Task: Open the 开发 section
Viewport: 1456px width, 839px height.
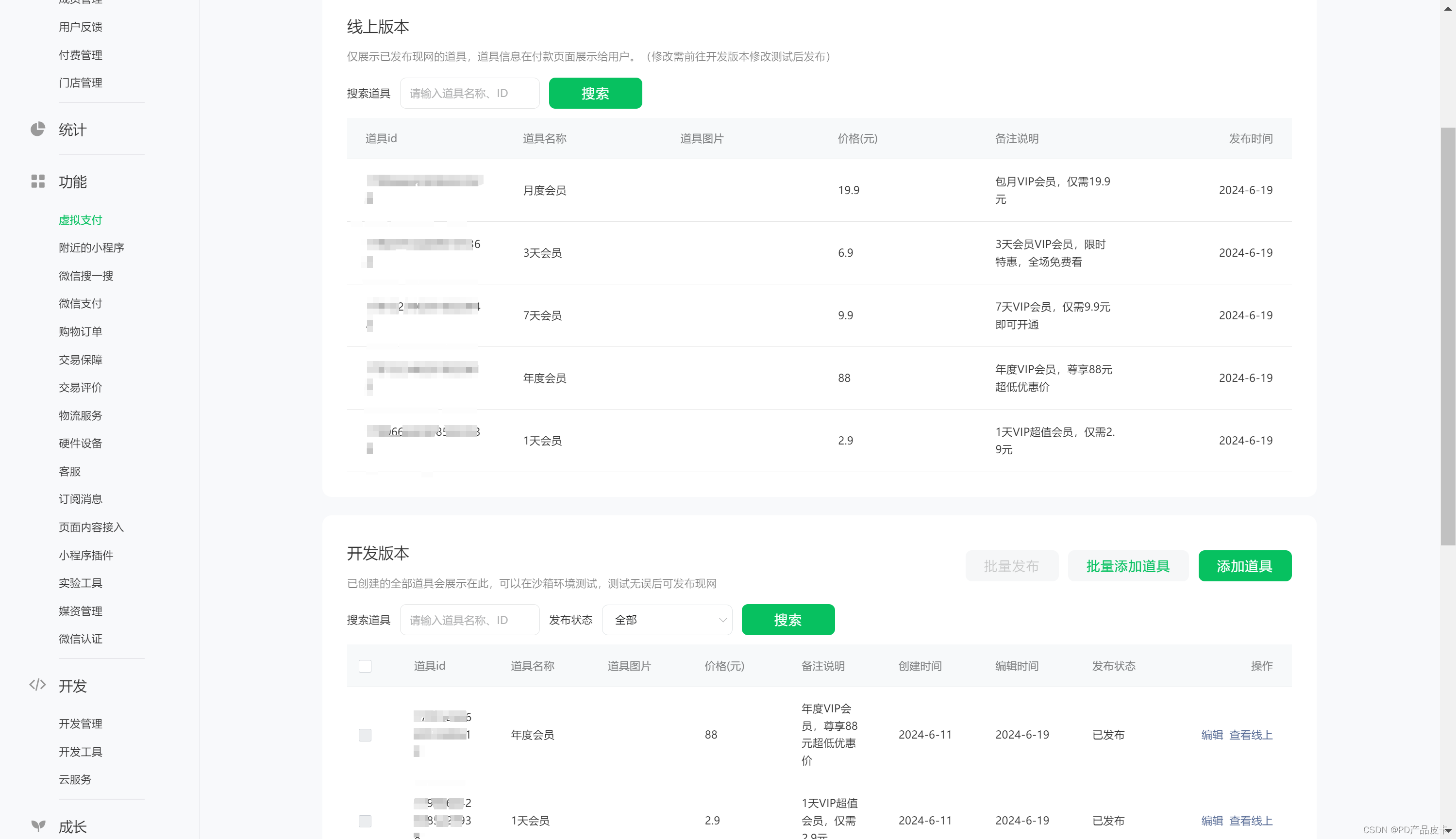Action: (x=73, y=686)
